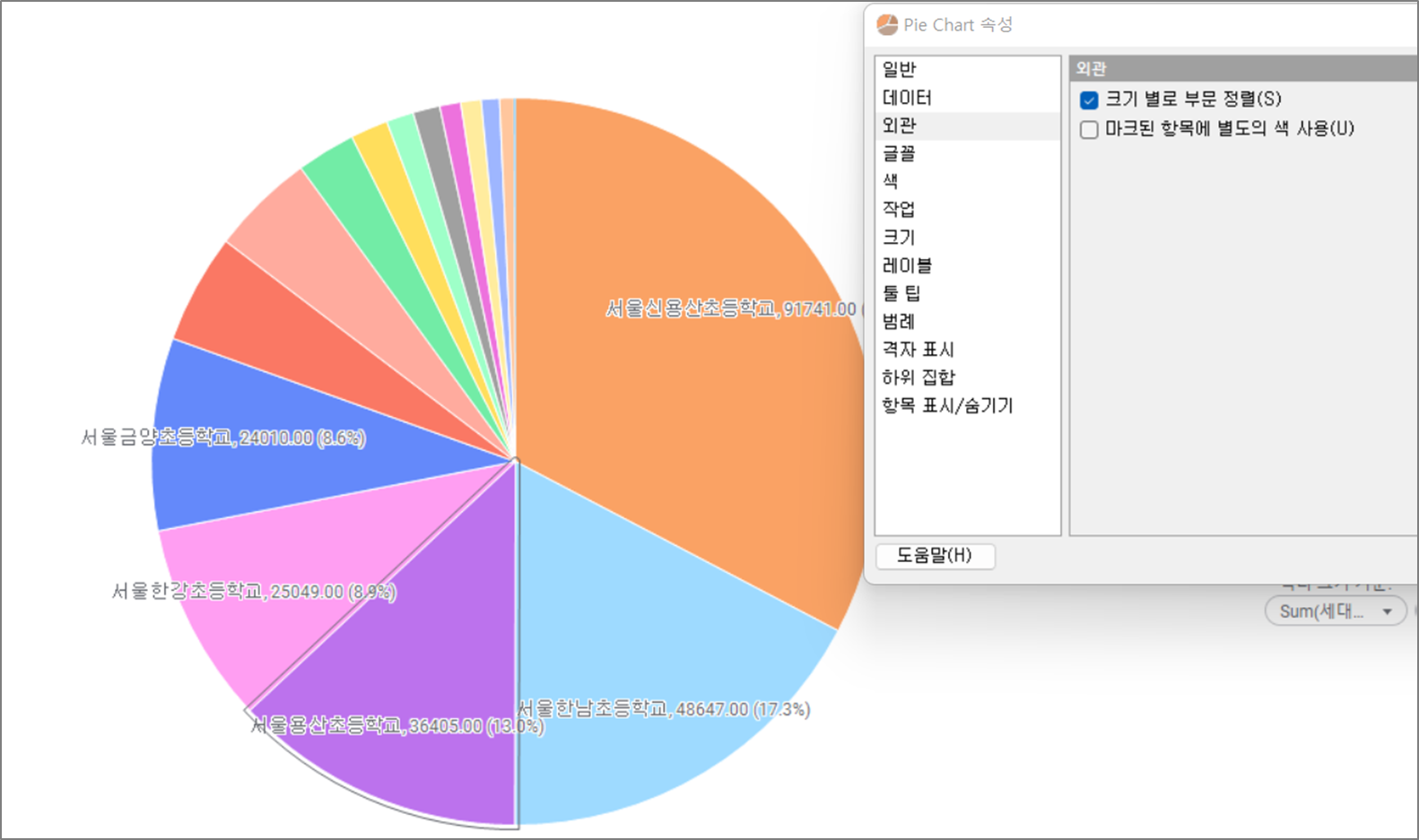Select 크기 in the properties list

pos(967,238)
